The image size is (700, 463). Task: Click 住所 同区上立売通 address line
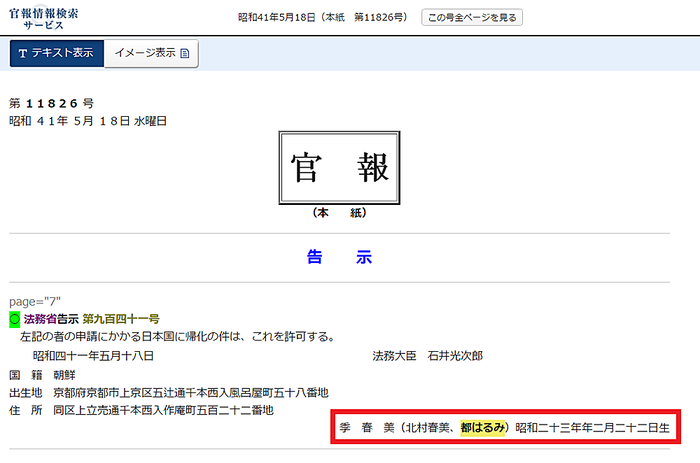[x=141, y=410]
